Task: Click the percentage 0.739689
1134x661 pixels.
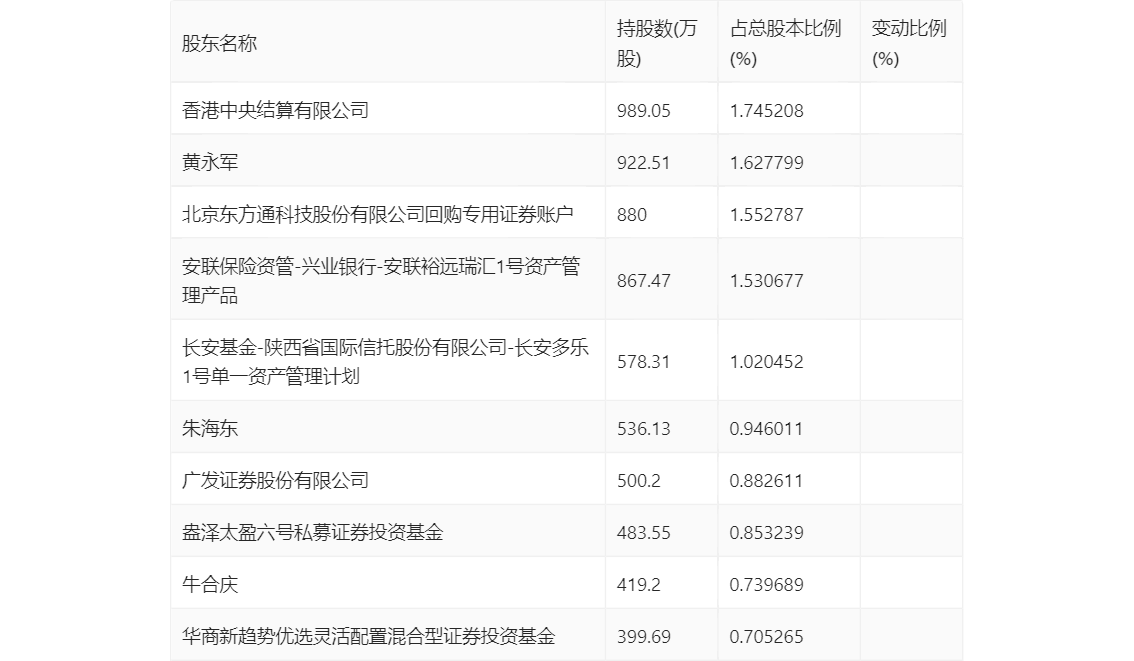Action: pyautogui.click(x=767, y=585)
